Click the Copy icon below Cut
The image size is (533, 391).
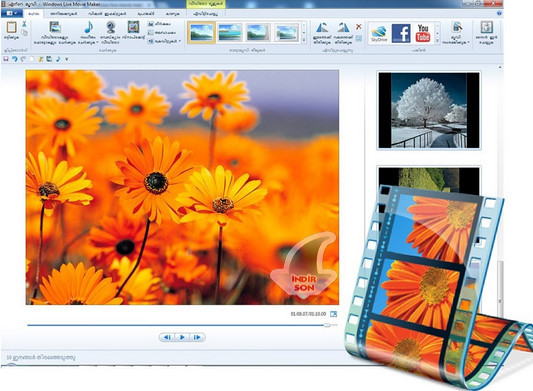(24, 33)
